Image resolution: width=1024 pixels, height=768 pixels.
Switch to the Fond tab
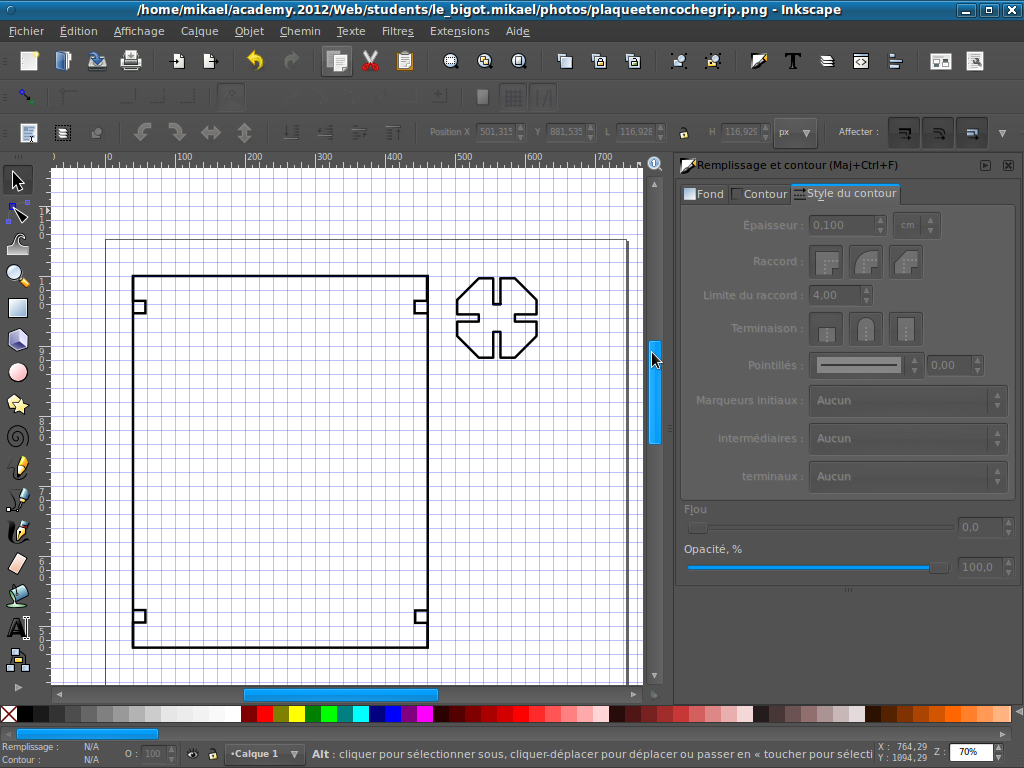pos(703,194)
